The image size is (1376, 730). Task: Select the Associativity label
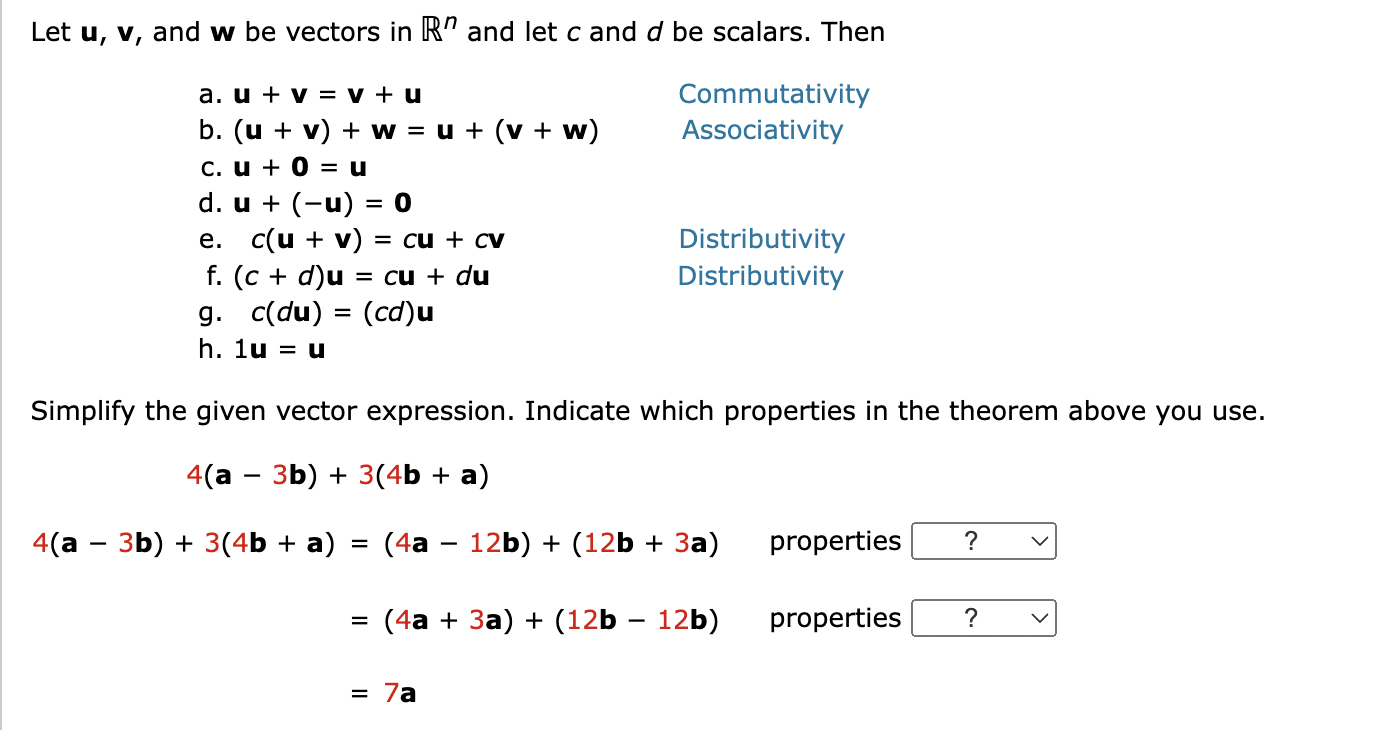762,130
